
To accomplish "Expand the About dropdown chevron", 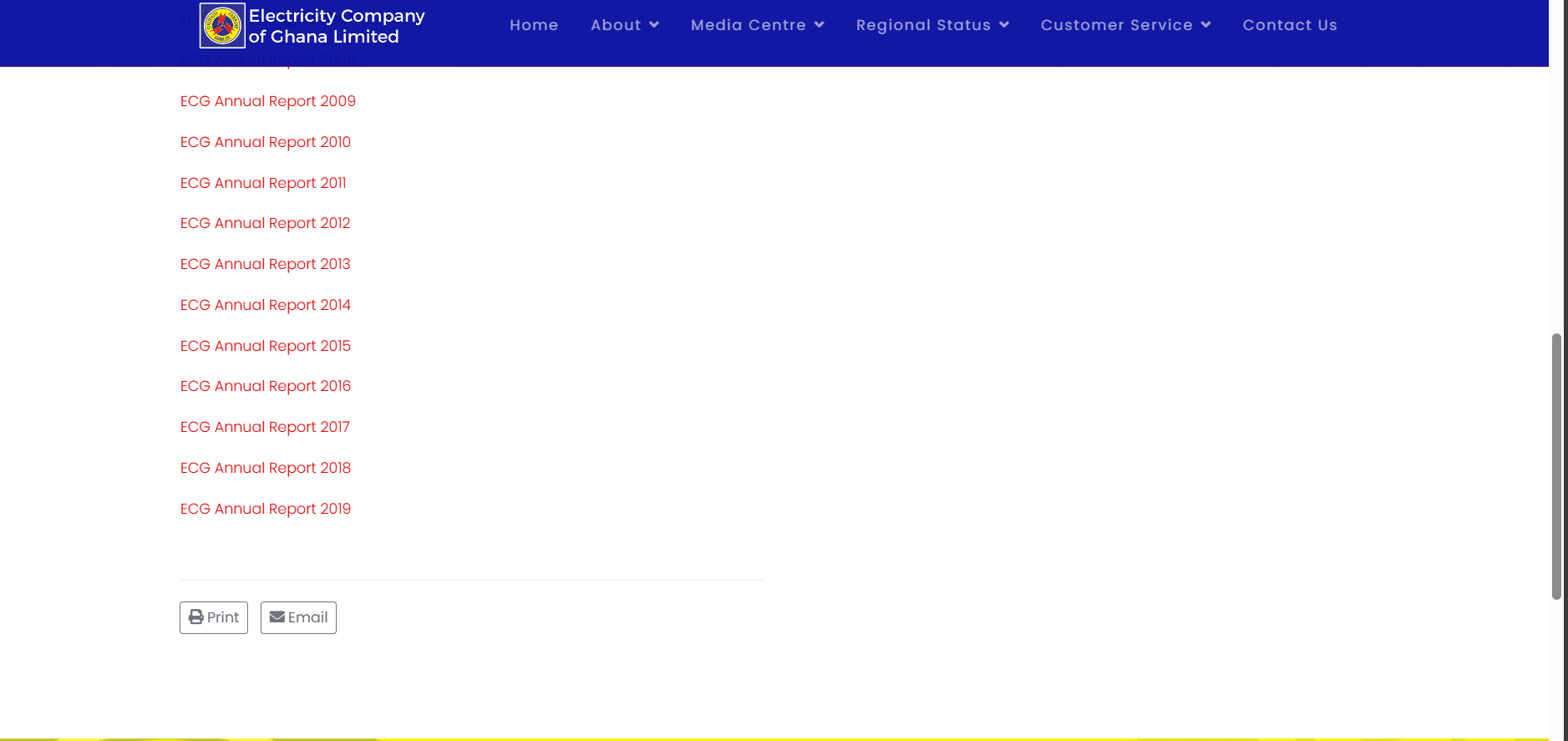I will pos(654,25).
